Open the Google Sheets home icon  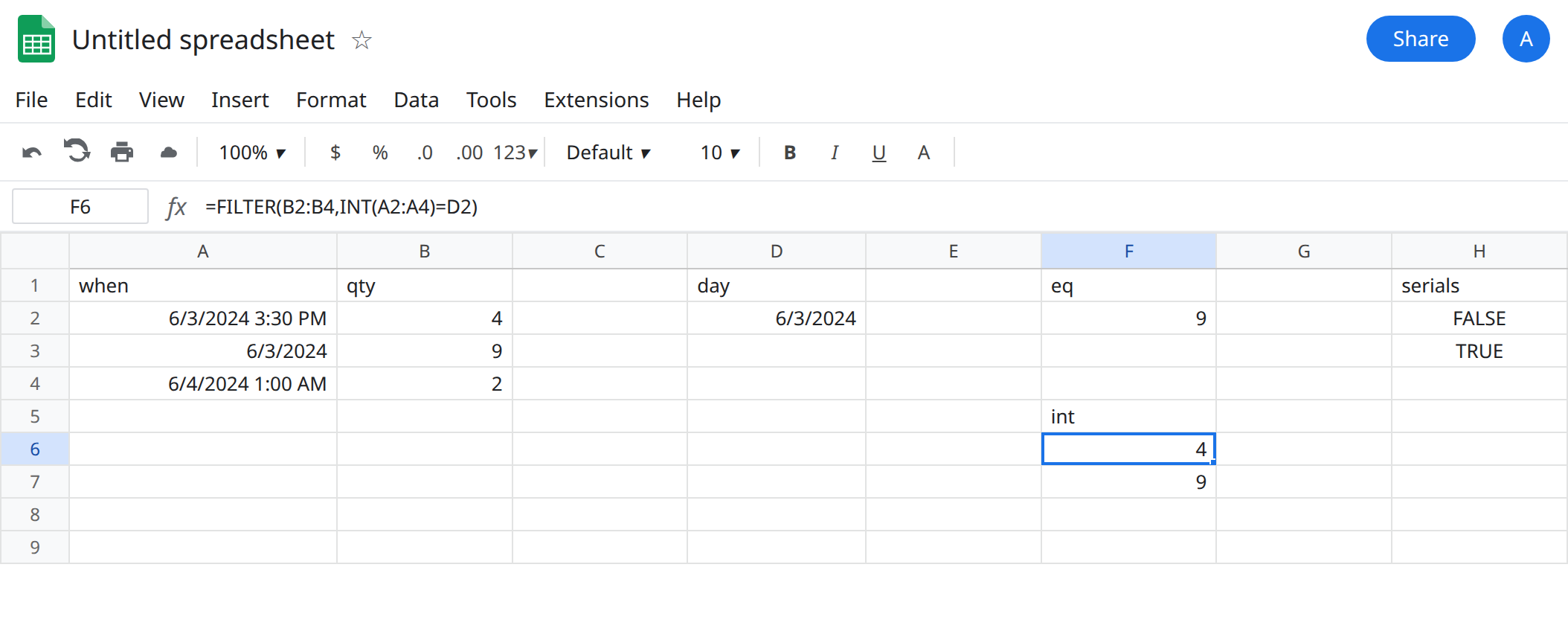36,39
